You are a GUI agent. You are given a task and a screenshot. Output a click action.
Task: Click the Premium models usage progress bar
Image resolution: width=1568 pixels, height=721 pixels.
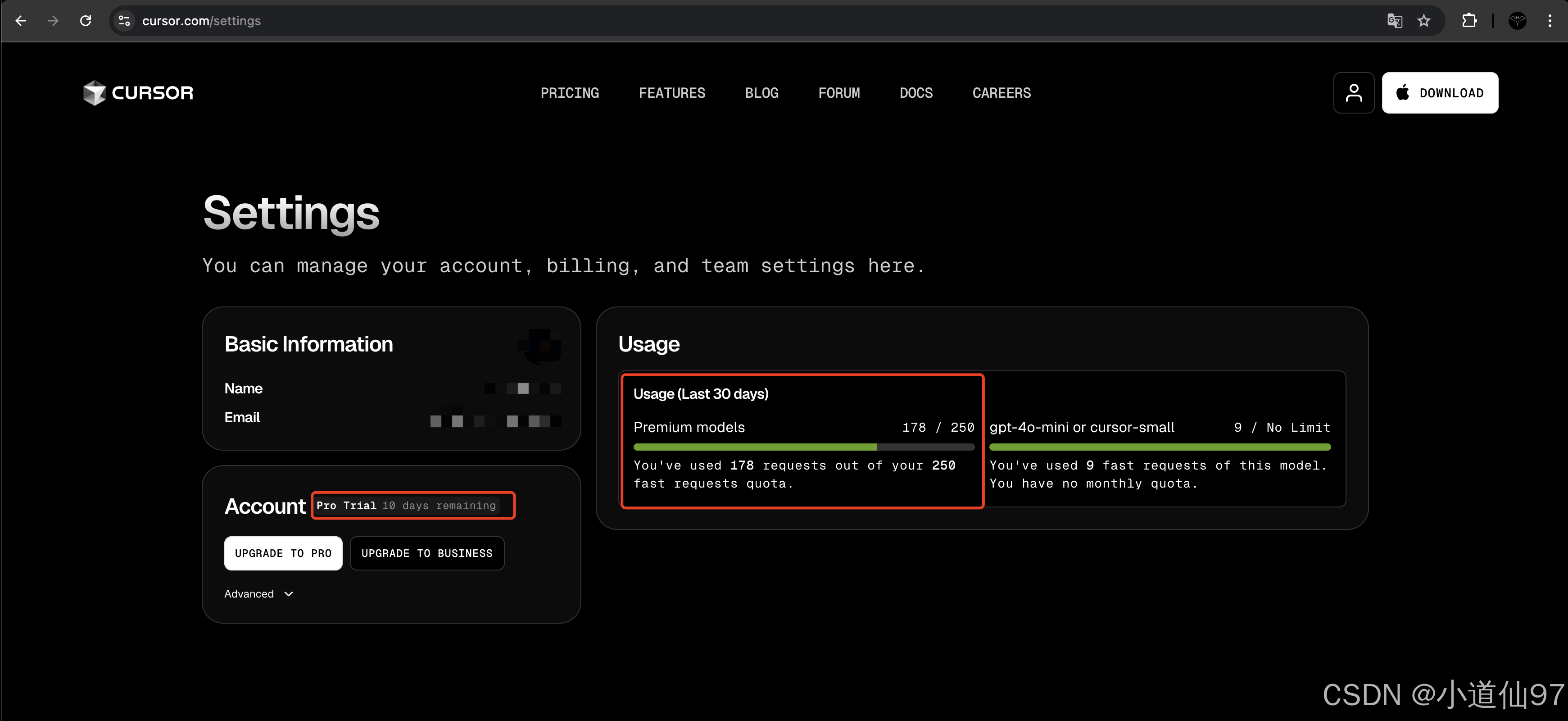803,447
